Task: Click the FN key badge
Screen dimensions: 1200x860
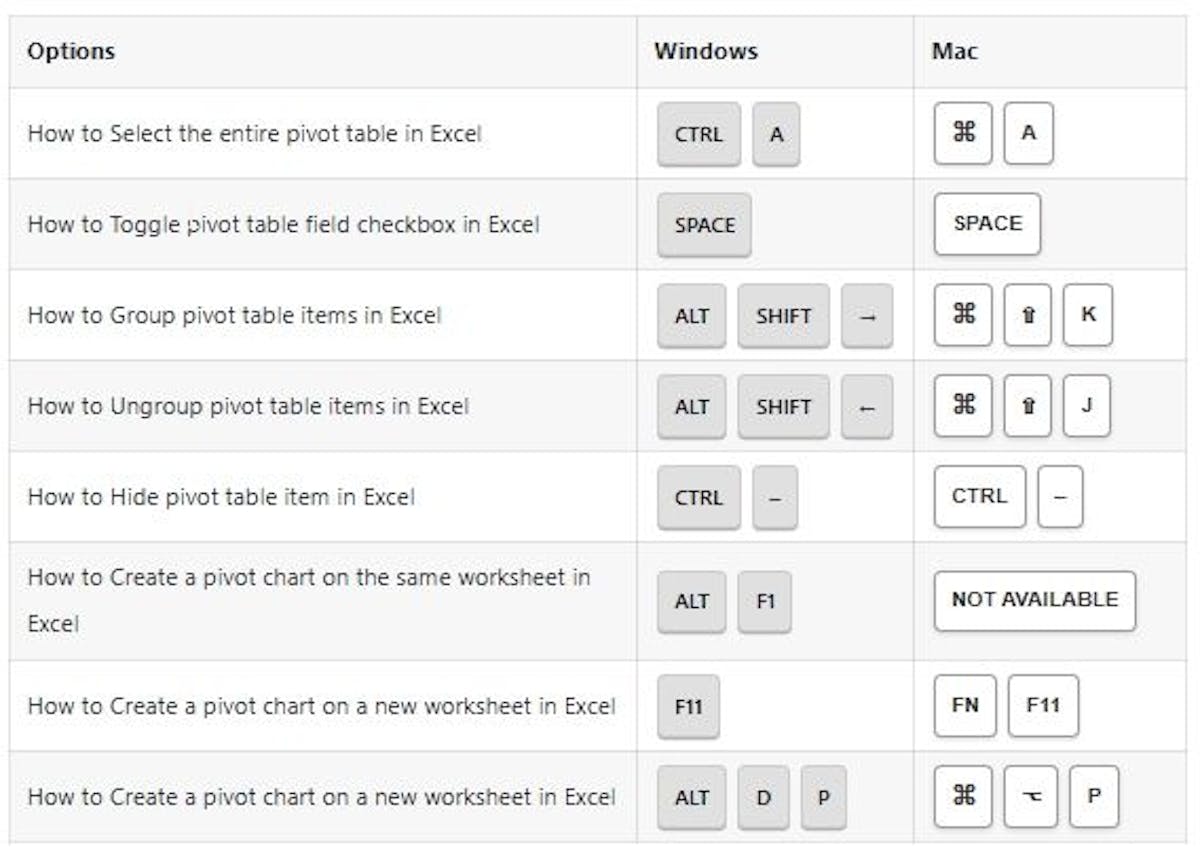Action: 965,705
